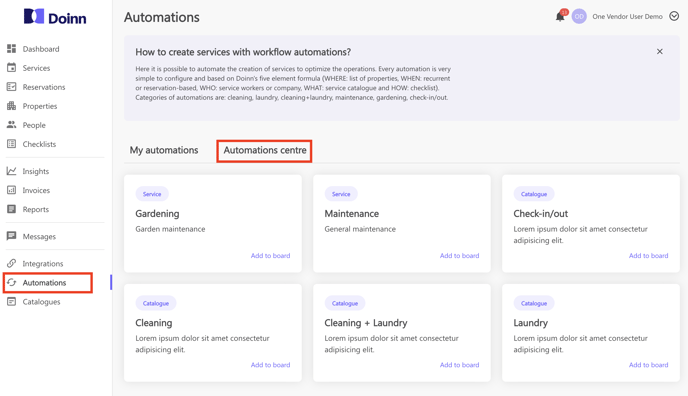Screen dimensions: 688x396
Task: Navigate to Properties in sidebar
Action: tap(40, 106)
